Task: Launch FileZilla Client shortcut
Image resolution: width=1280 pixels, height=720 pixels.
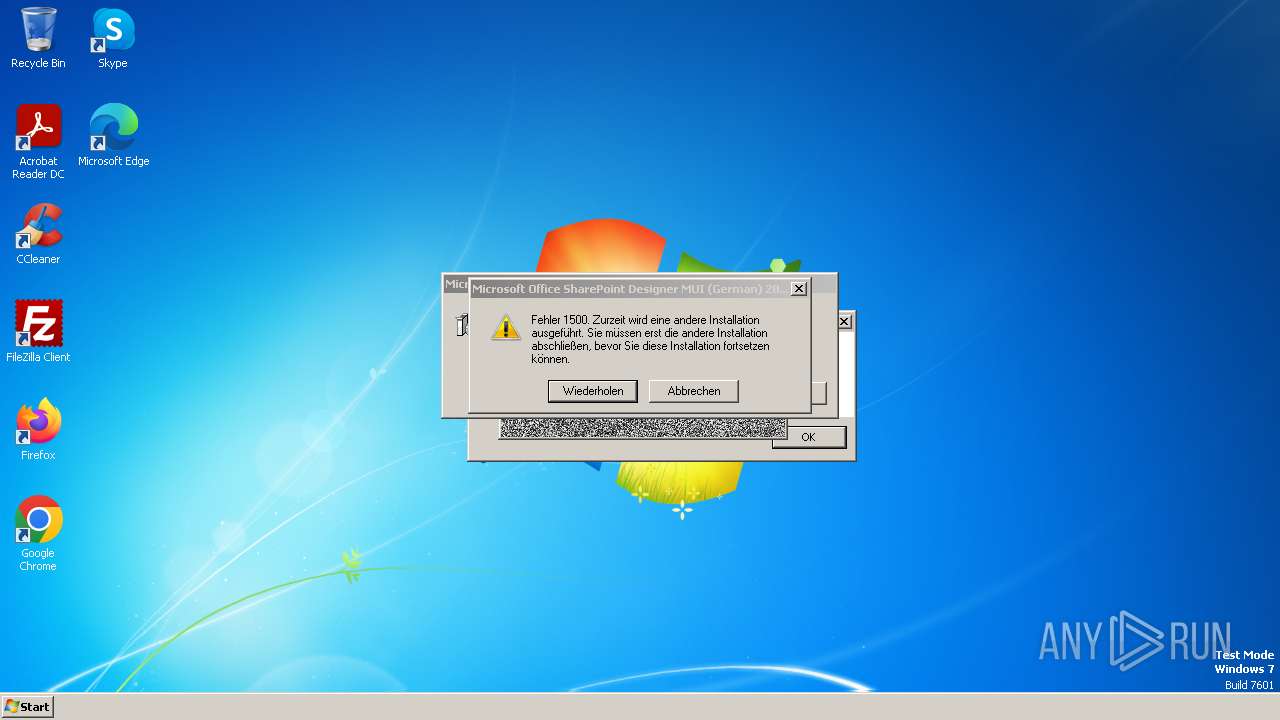Action: click(x=38, y=331)
